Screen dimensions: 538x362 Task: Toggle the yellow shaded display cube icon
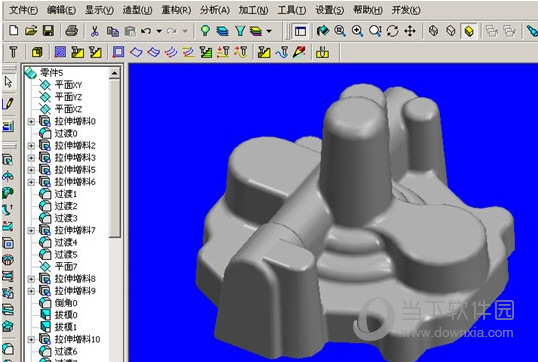pyautogui.click(x=469, y=31)
